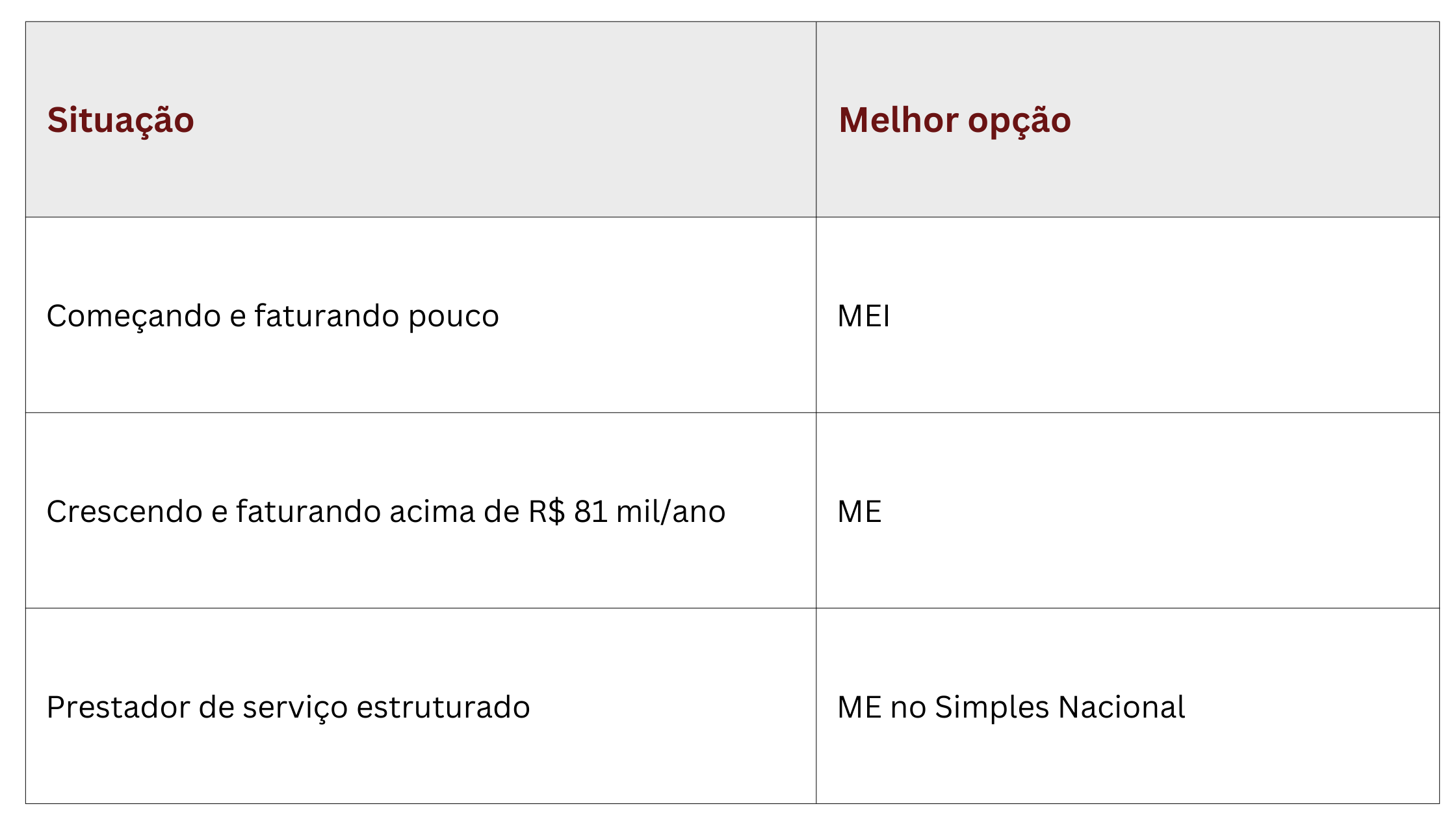Click the word 'pouco'

click(454, 316)
